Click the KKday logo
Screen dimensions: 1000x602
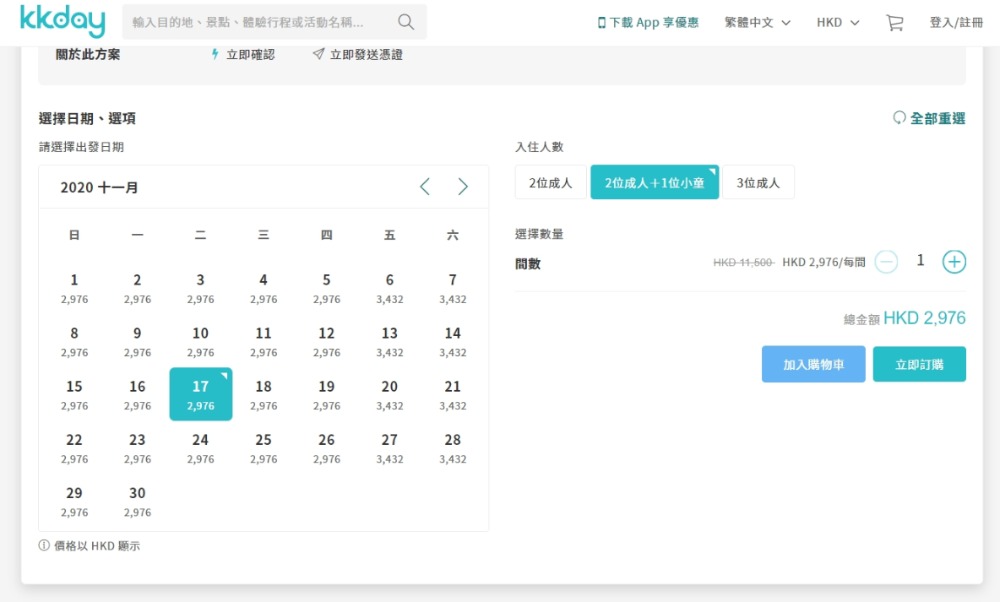pyautogui.click(x=62, y=22)
